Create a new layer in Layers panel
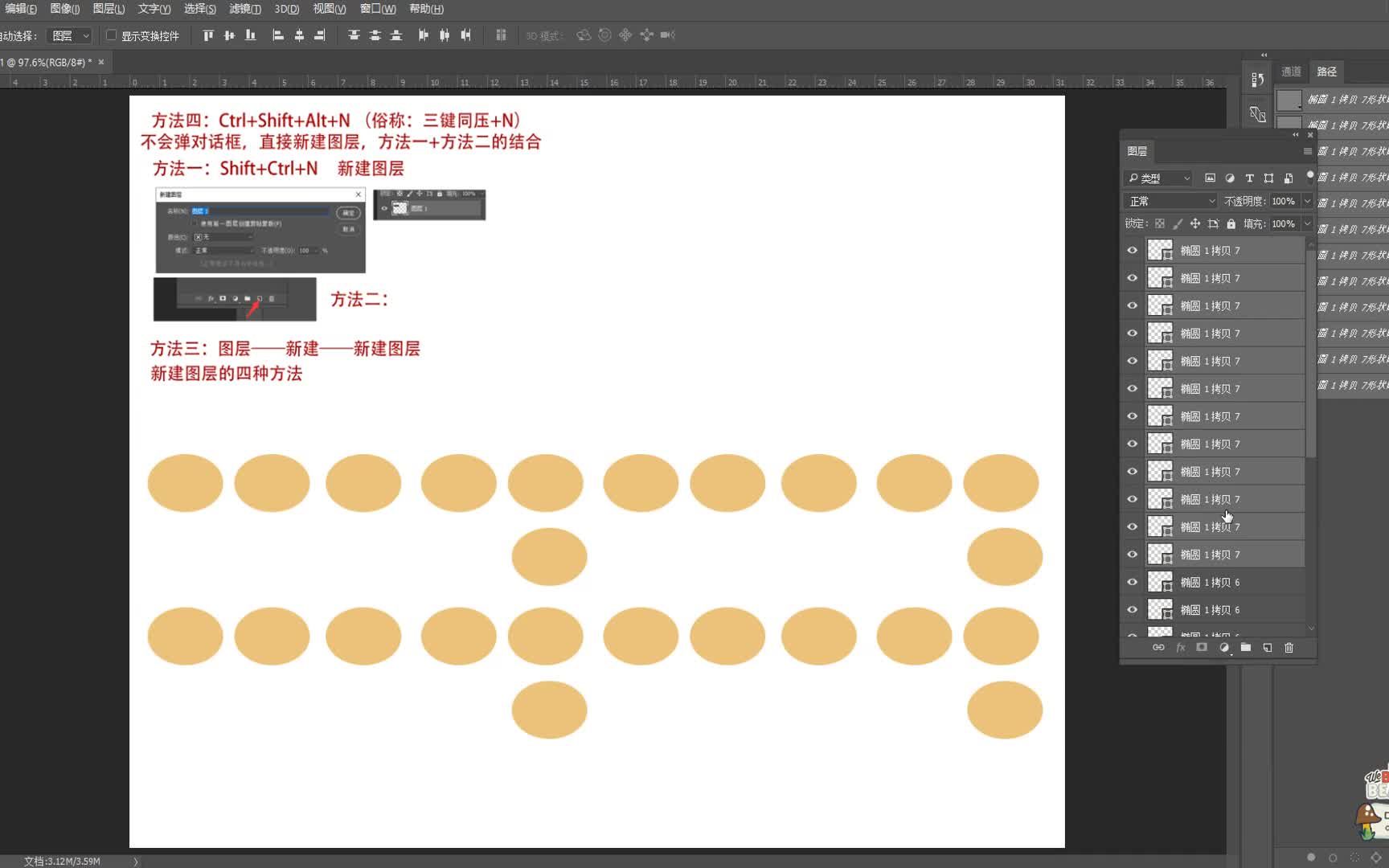Viewport: 1389px width, 868px height. click(x=1268, y=648)
